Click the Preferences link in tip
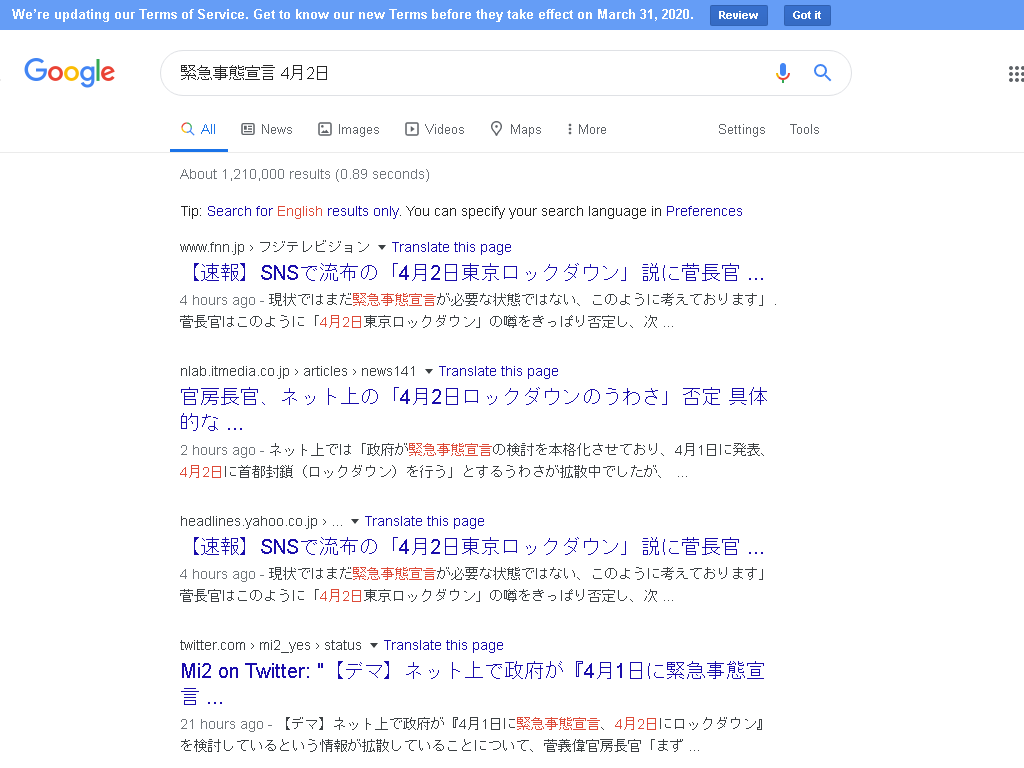The width and height of the screenshot is (1024, 768). (704, 211)
